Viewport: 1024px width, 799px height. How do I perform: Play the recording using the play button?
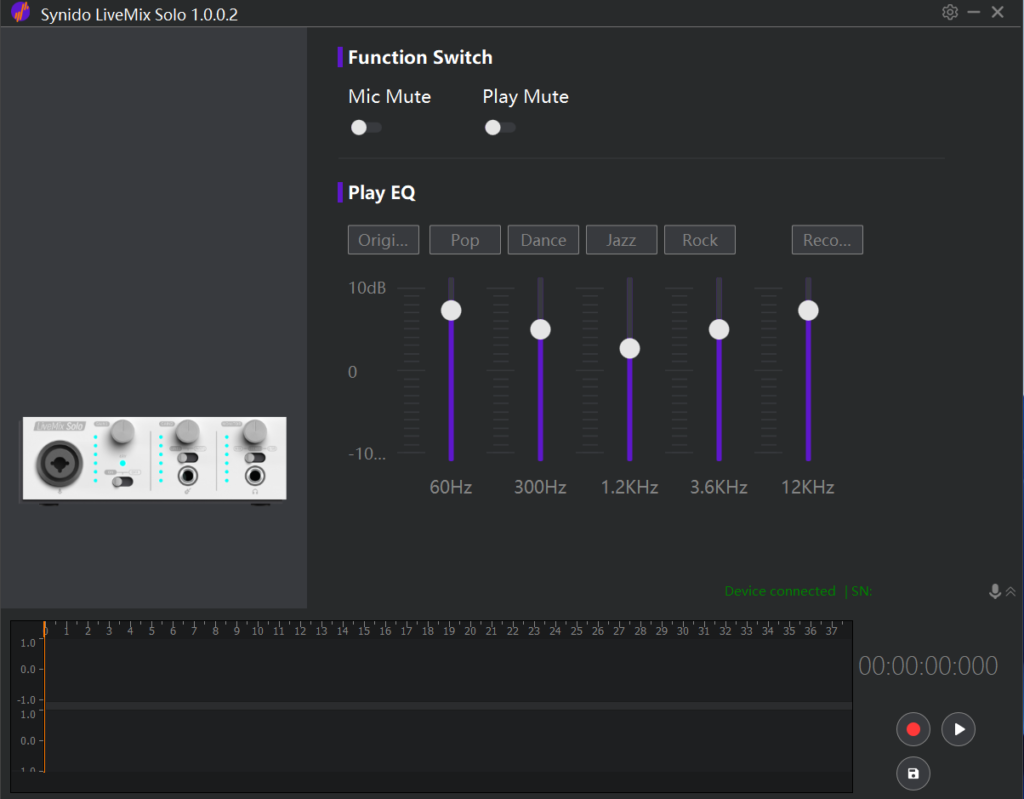pos(958,729)
